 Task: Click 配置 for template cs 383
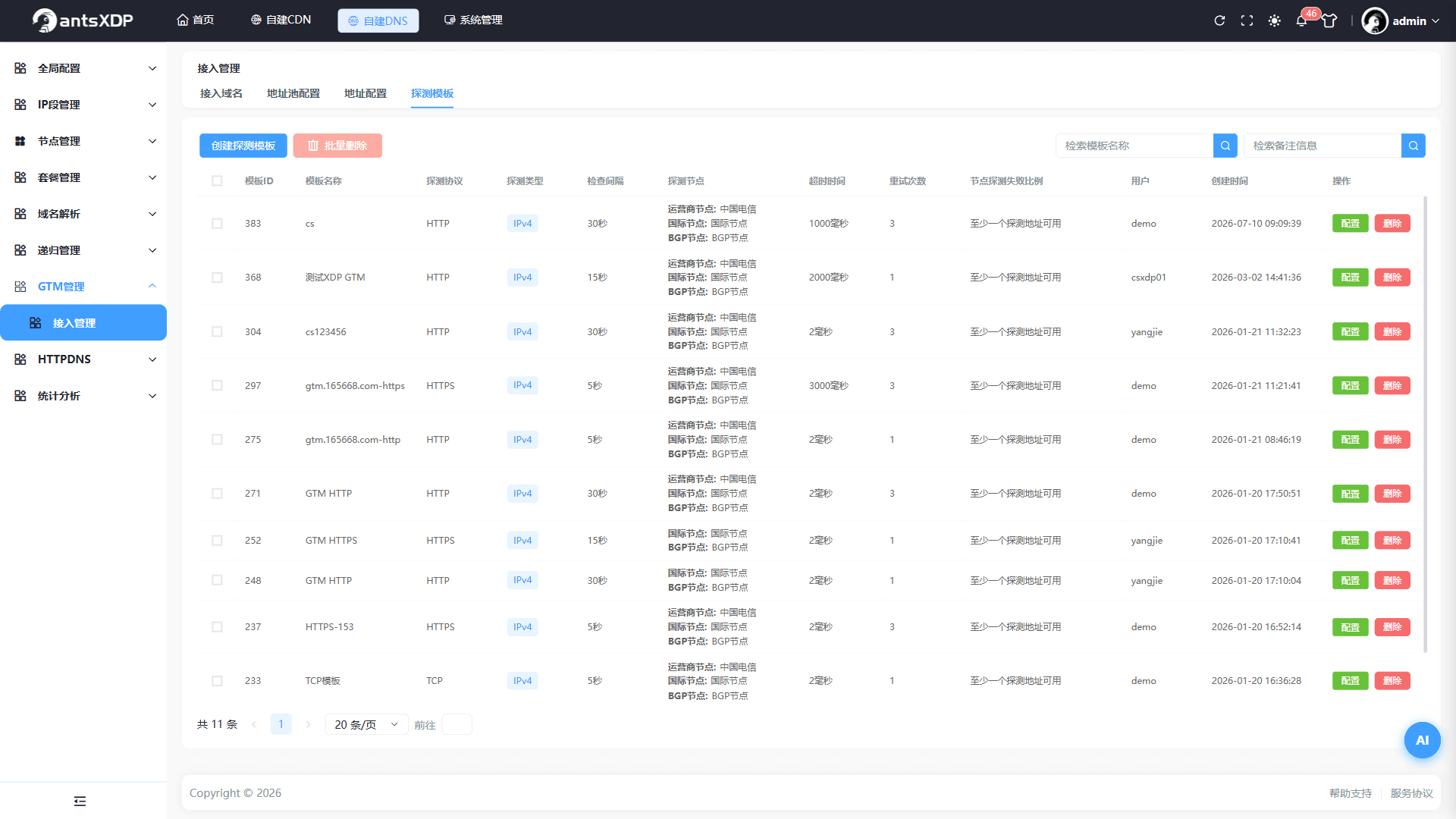(1350, 224)
